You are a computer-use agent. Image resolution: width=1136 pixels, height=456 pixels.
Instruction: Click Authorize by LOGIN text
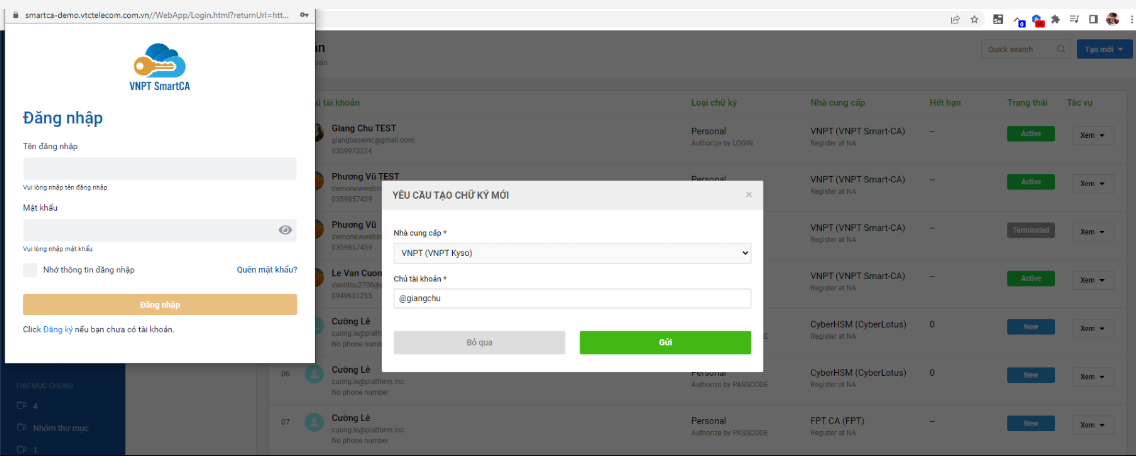pyautogui.click(x=722, y=143)
